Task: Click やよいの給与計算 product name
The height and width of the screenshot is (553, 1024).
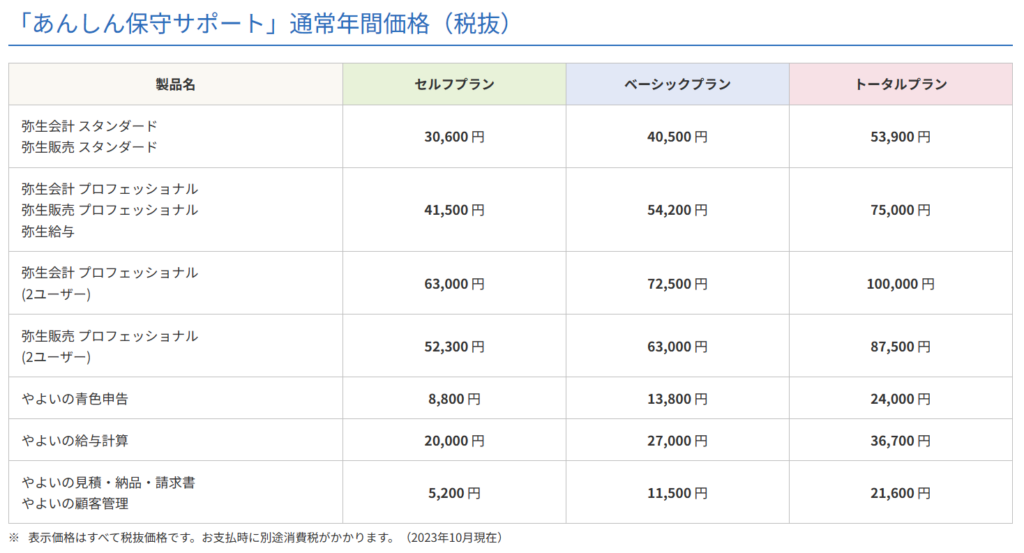Action: (x=75, y=441)
